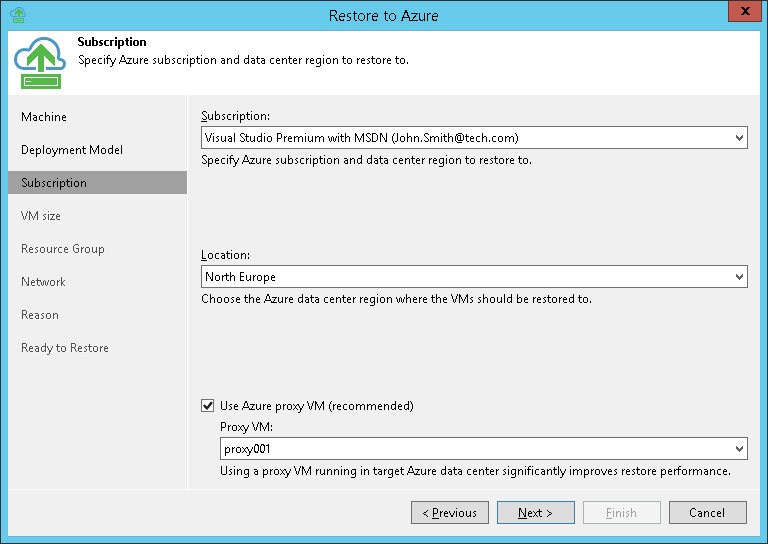This screenshot has width=768, height=544.
Task: Expand the Subscription dropdown arrow
Action: [x=738, y=138]
